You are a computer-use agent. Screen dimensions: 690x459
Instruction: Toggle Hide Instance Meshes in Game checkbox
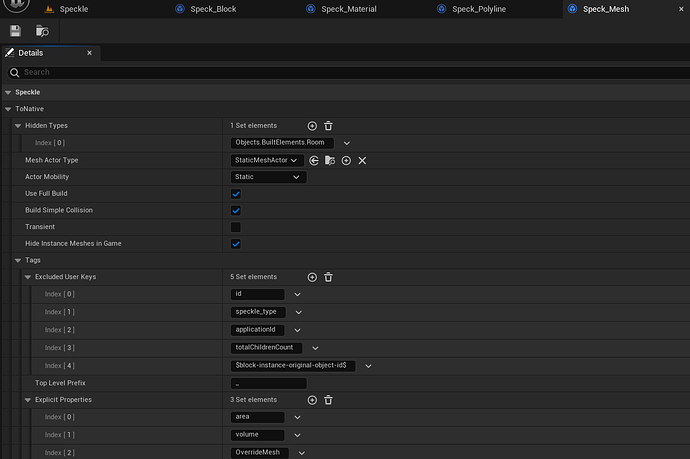236,244
